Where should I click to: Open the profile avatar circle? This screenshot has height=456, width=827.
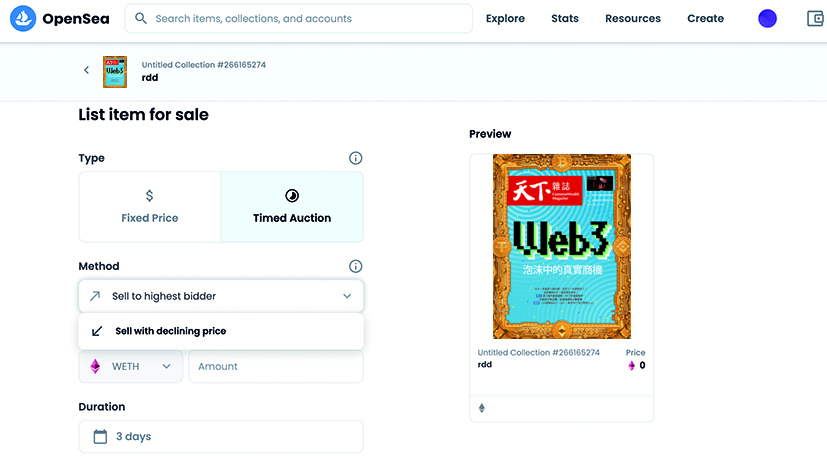tap(768, 18)
